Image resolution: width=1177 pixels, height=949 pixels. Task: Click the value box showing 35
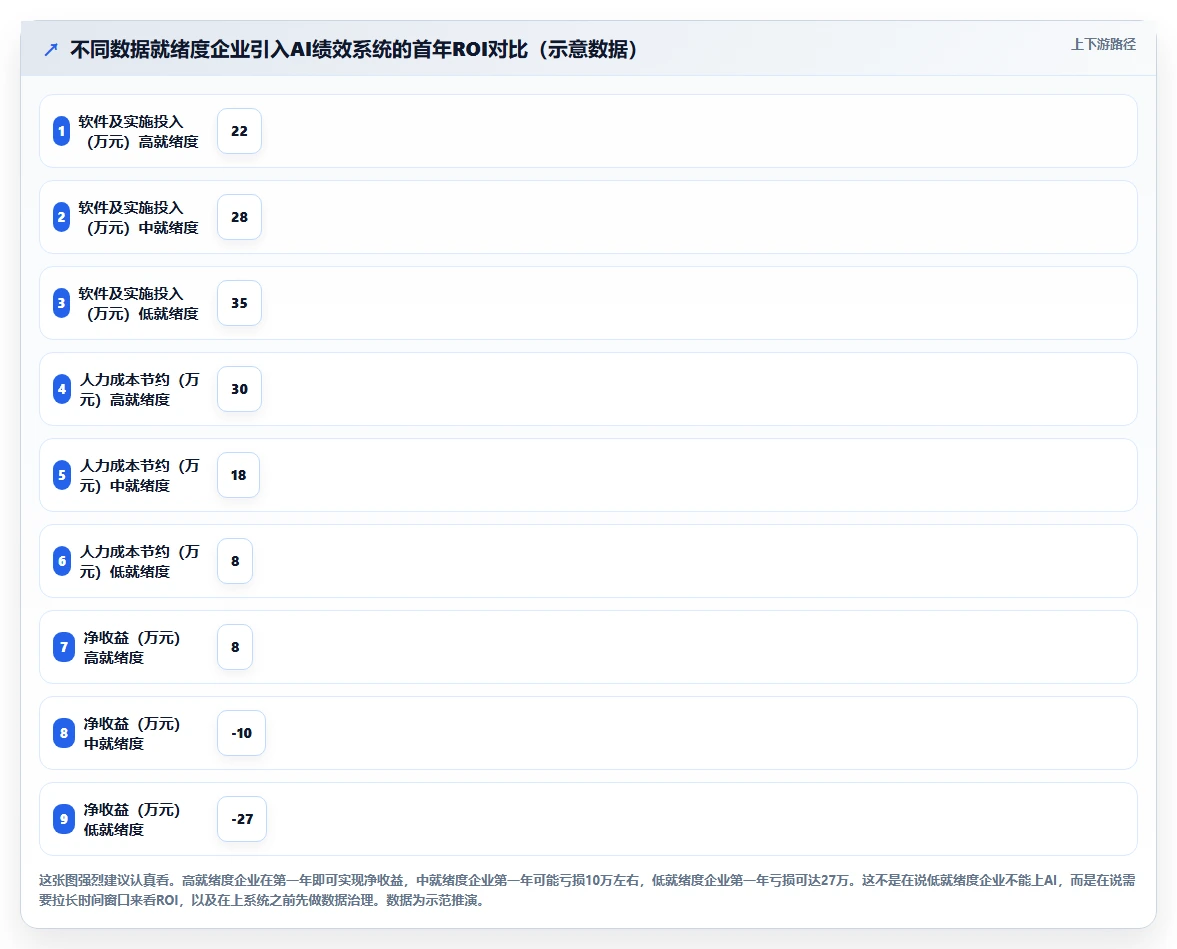[x=239, y=303]
